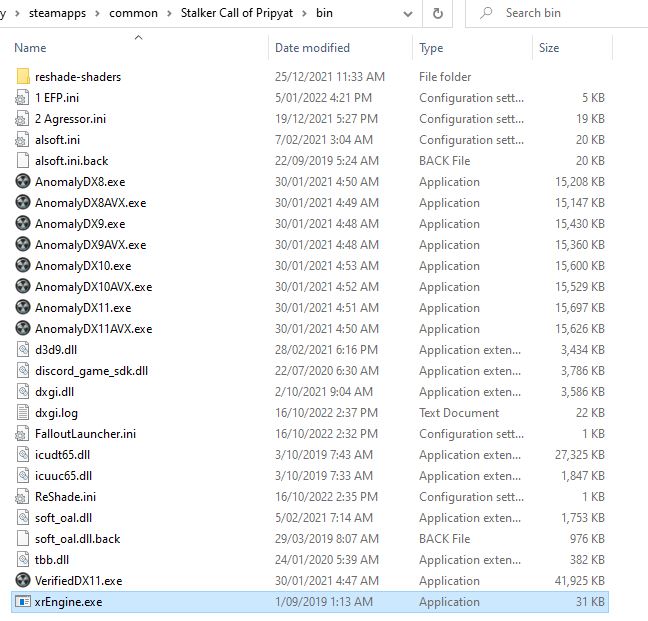The height and width of the screenshot is (621, 648).
Task: Click the discord_game_sdk.dll file icon
Action: click(x=23, y=371)
